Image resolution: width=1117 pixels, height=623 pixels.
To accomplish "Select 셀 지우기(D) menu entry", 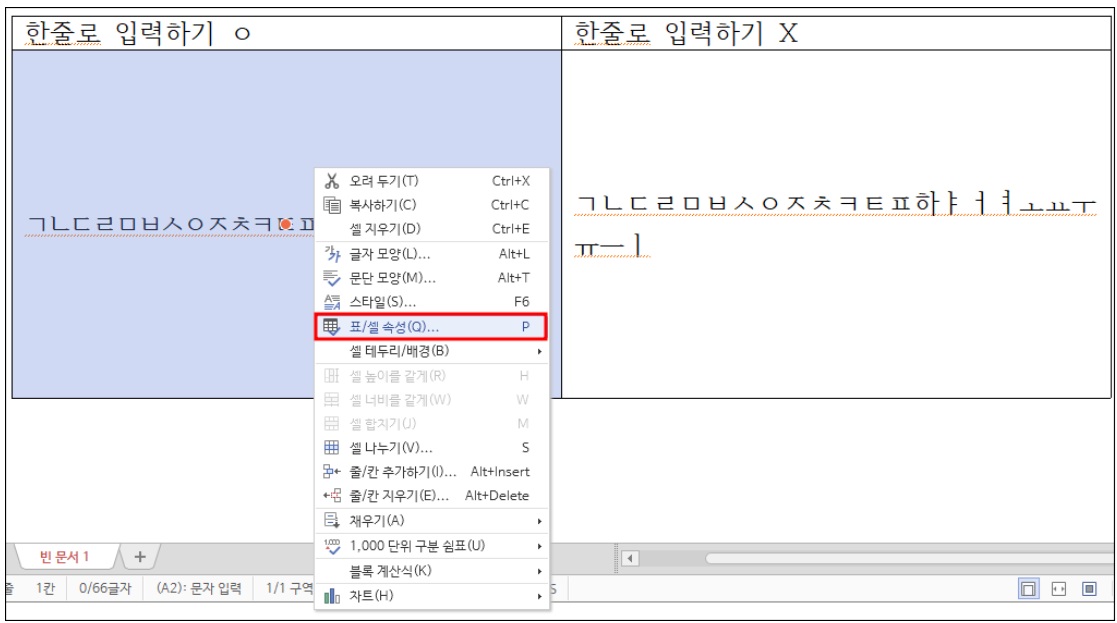I will pos(432,229).
